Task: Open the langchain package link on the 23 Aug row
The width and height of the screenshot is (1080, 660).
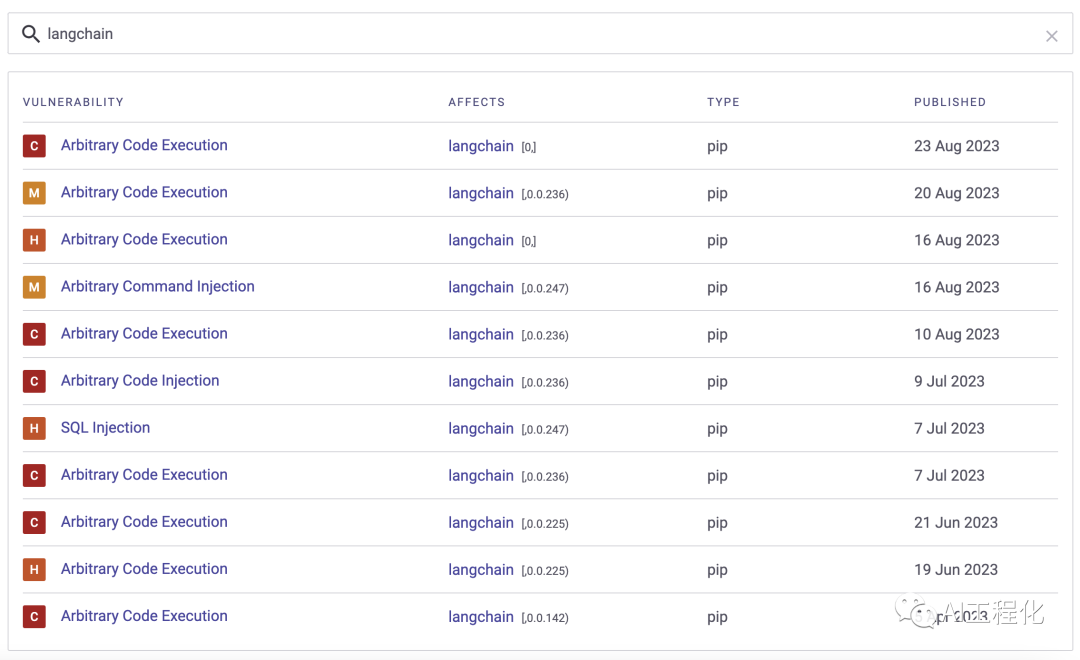Action: 481,146
